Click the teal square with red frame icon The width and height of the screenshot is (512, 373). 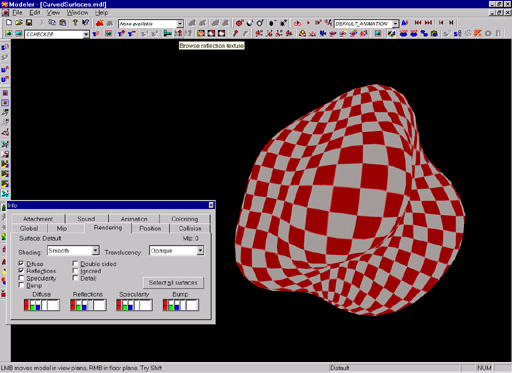[x=378, y=33]
